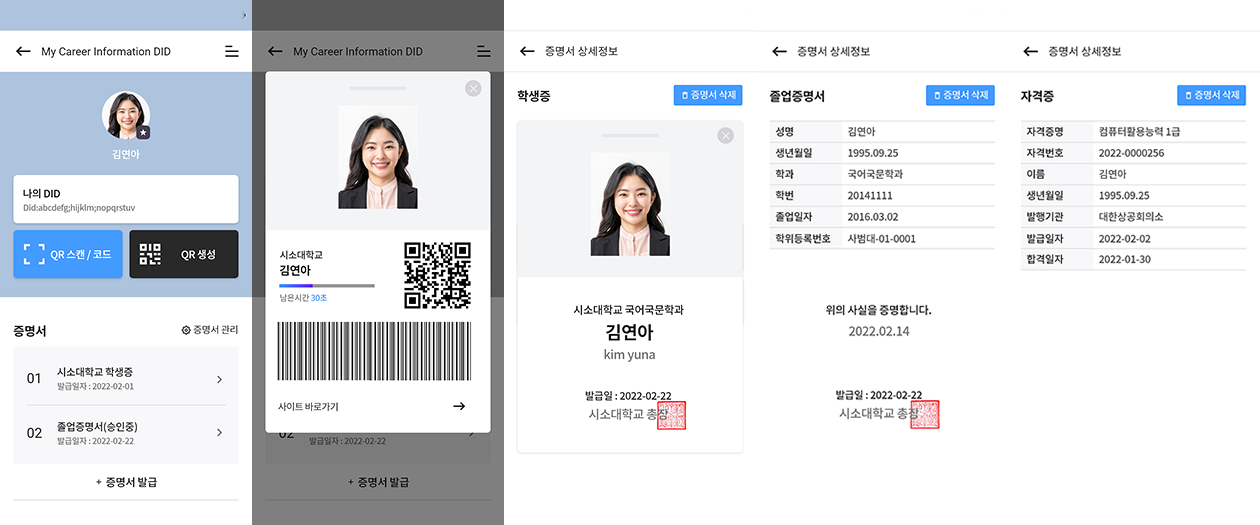This screenshot has height=525, width=1260.
Task: Open QR 스캔 / 코드 button
Action: pos(67,254)
